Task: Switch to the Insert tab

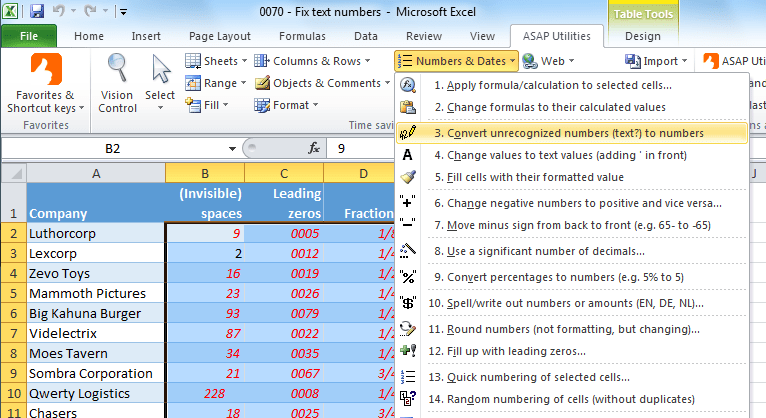Action: click(146, 36)
